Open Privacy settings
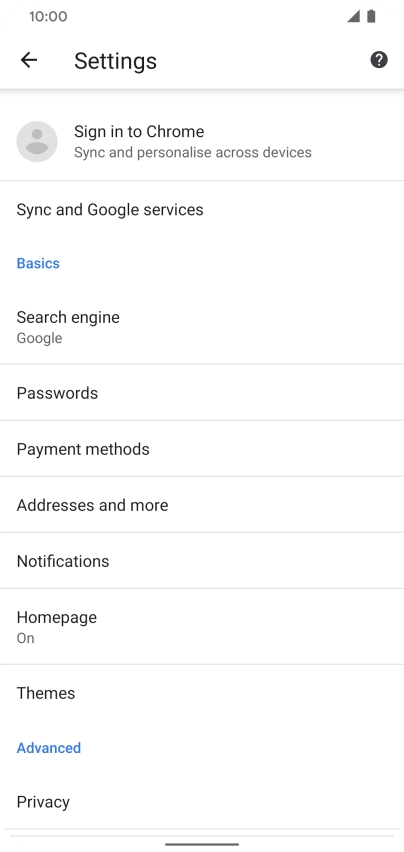 pos(202,802)
